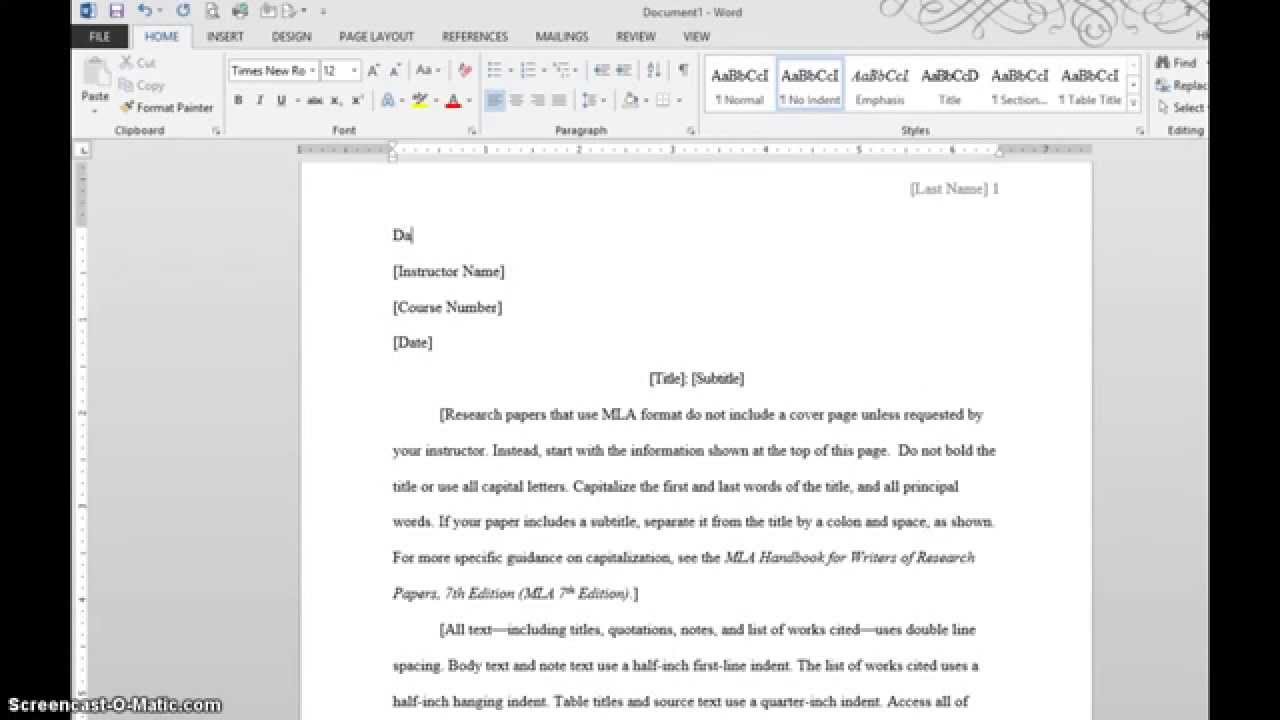Paste from the clipboard
Viewport: 1280px width, 720px height.
(x=95, y=83)
